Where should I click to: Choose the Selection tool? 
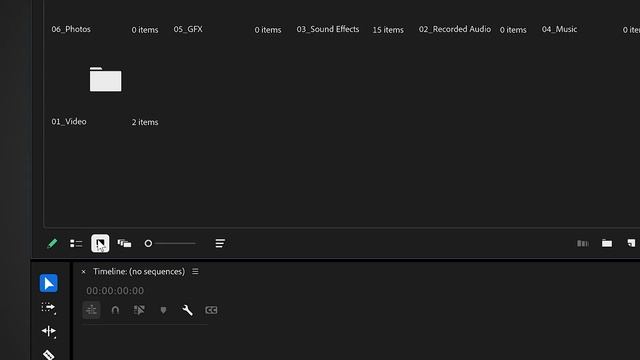click(x=49, y=283)
